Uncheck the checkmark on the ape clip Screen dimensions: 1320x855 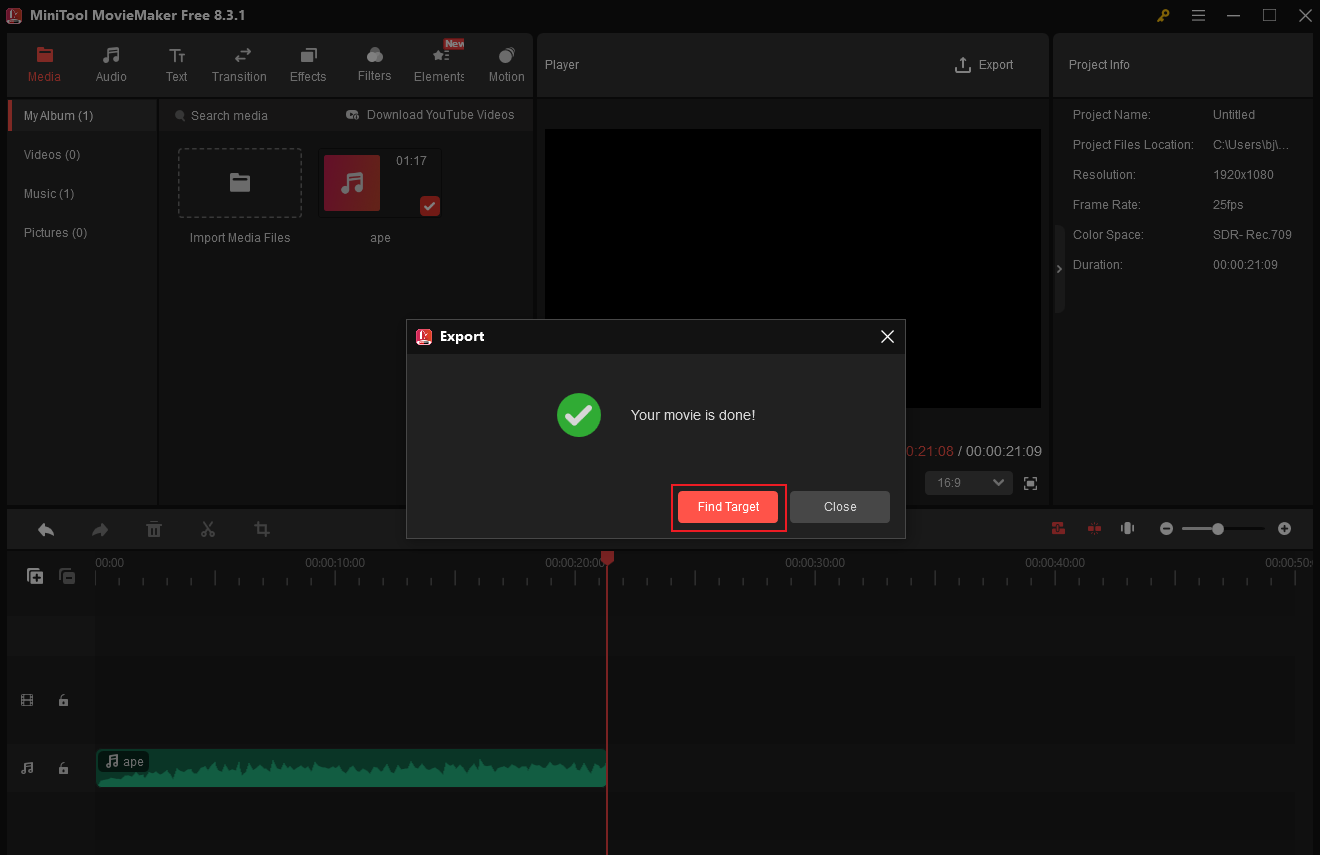click(x=429, y=206)
